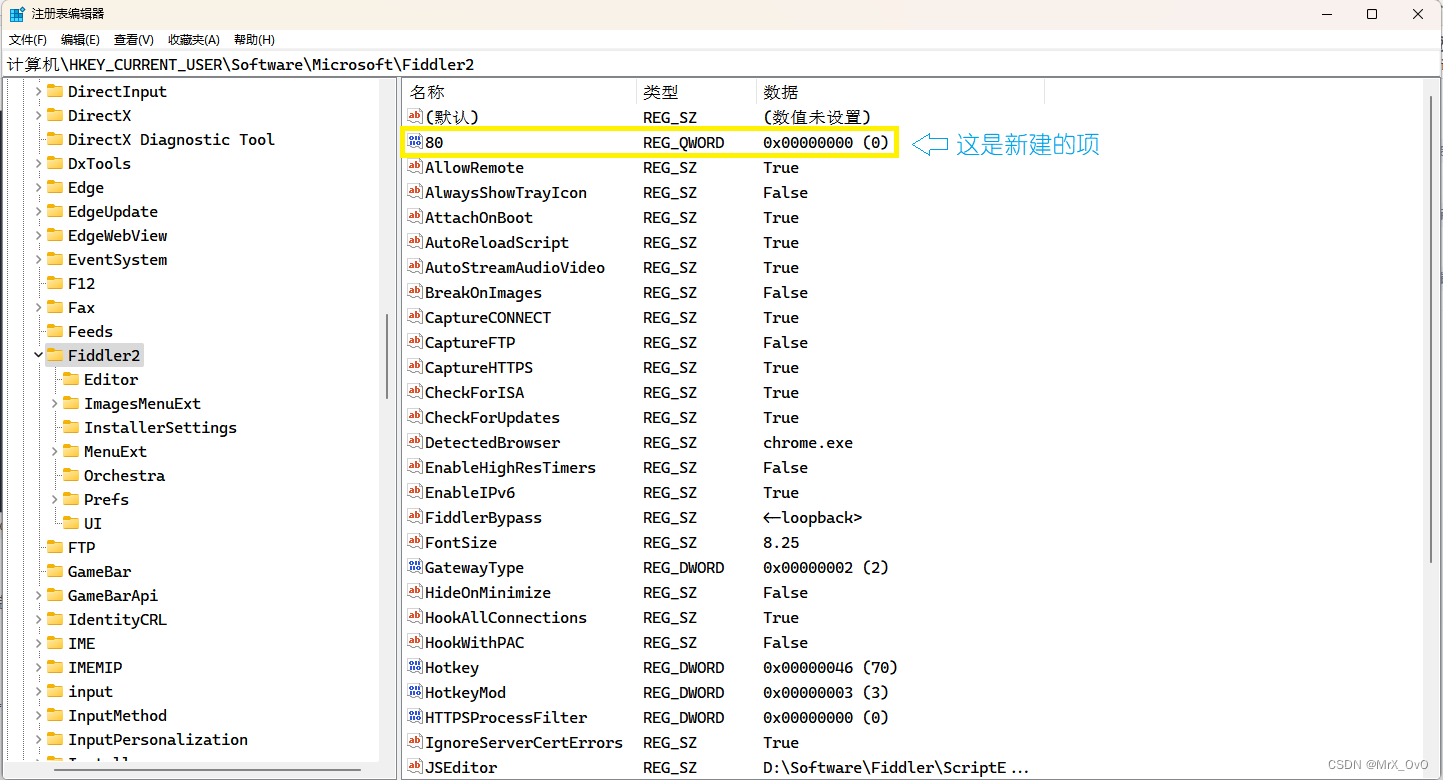1443x780 pixels.
Task: Click the icon for AutoReloadScript entry
Action: (x=415, y=242)
